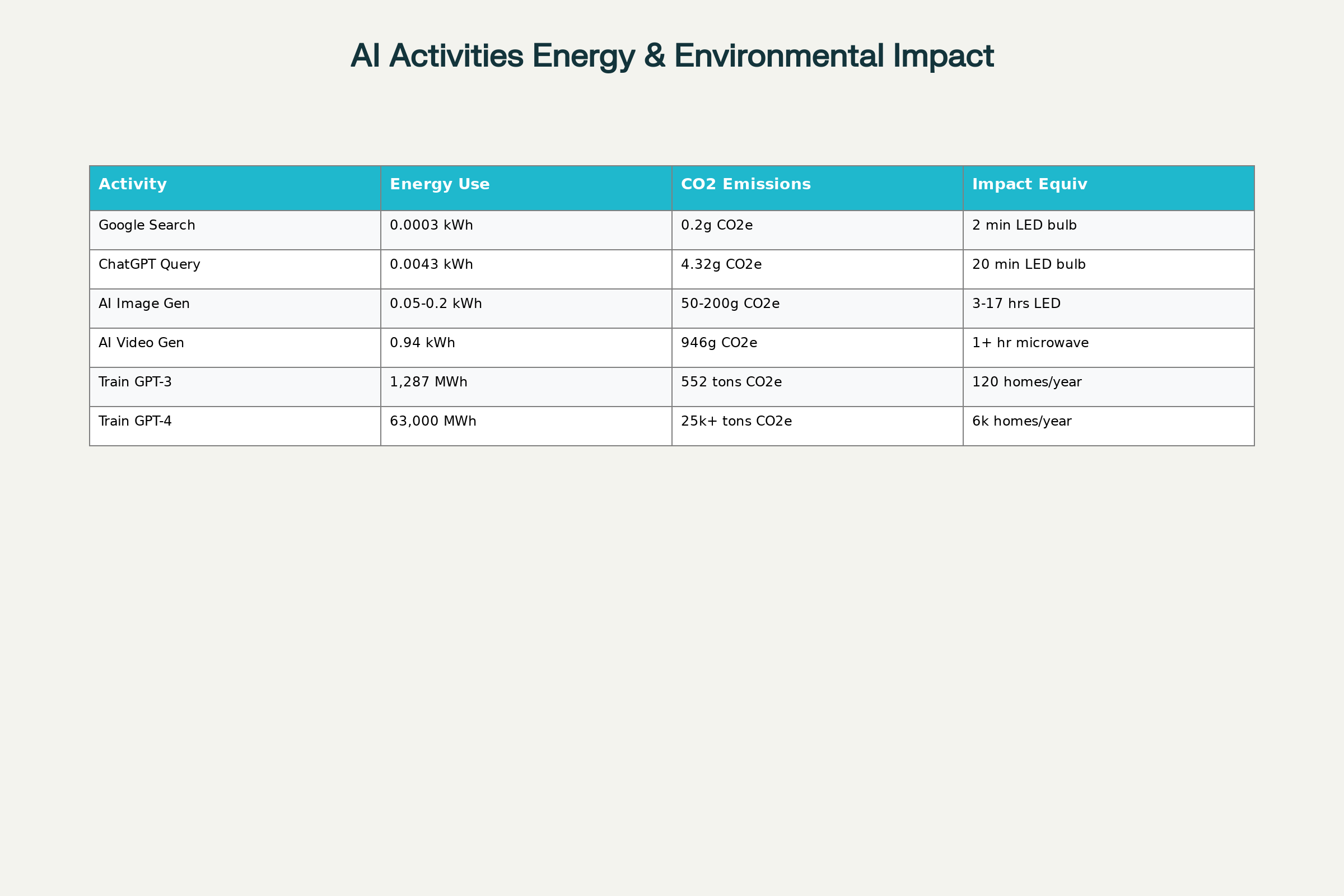Viewport: 1344px width, 896px height.
Task: Click the 'AI Activities Energy & Environmental Impact' title
Action: tap(672, 56)
